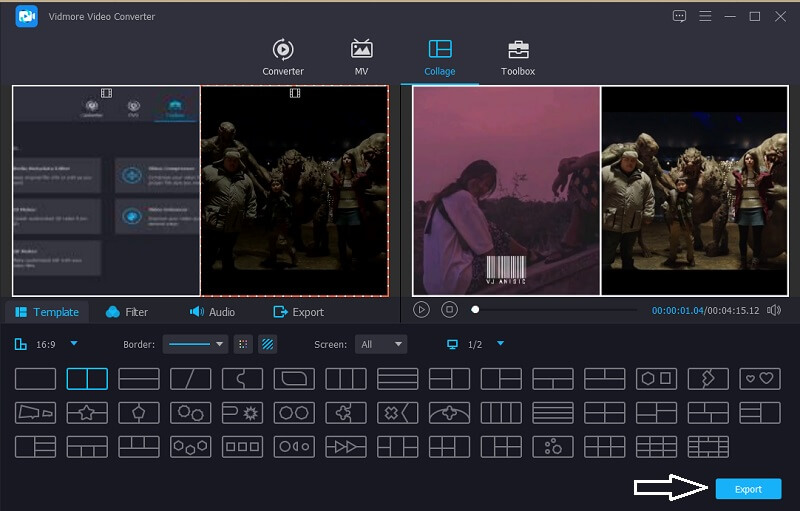This screenshot has height=511, width=800.
Task: Open the Converter section
Action: [x=283, y=57]
